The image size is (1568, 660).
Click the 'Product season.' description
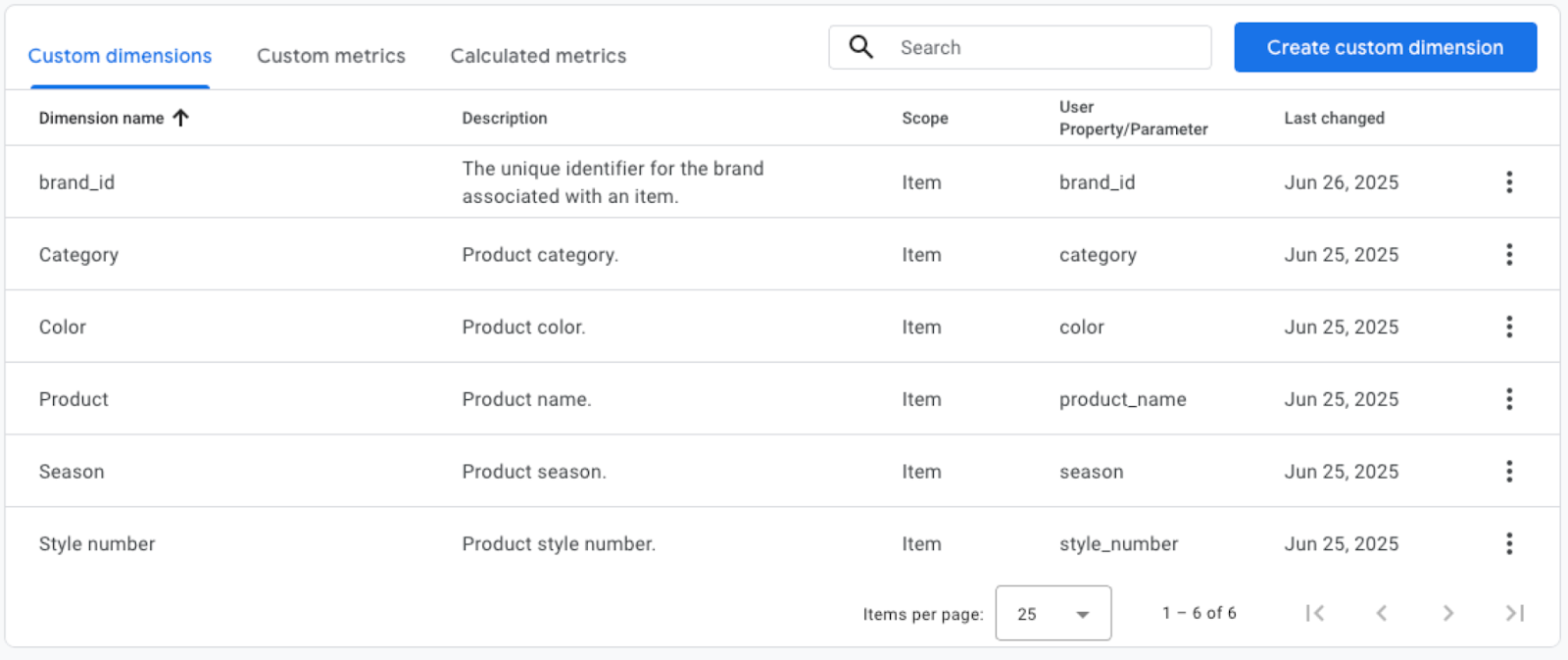tap(534, 472)
